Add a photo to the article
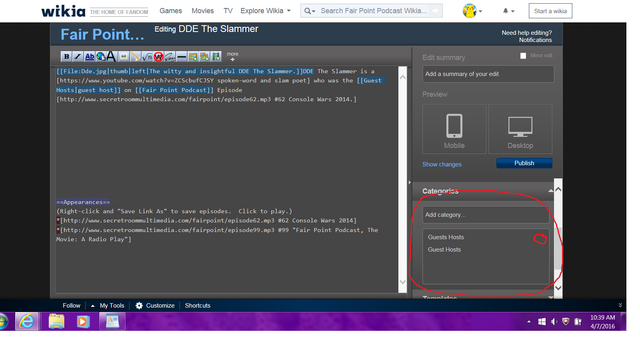The image size is (640, 360). tap(193, 57)
